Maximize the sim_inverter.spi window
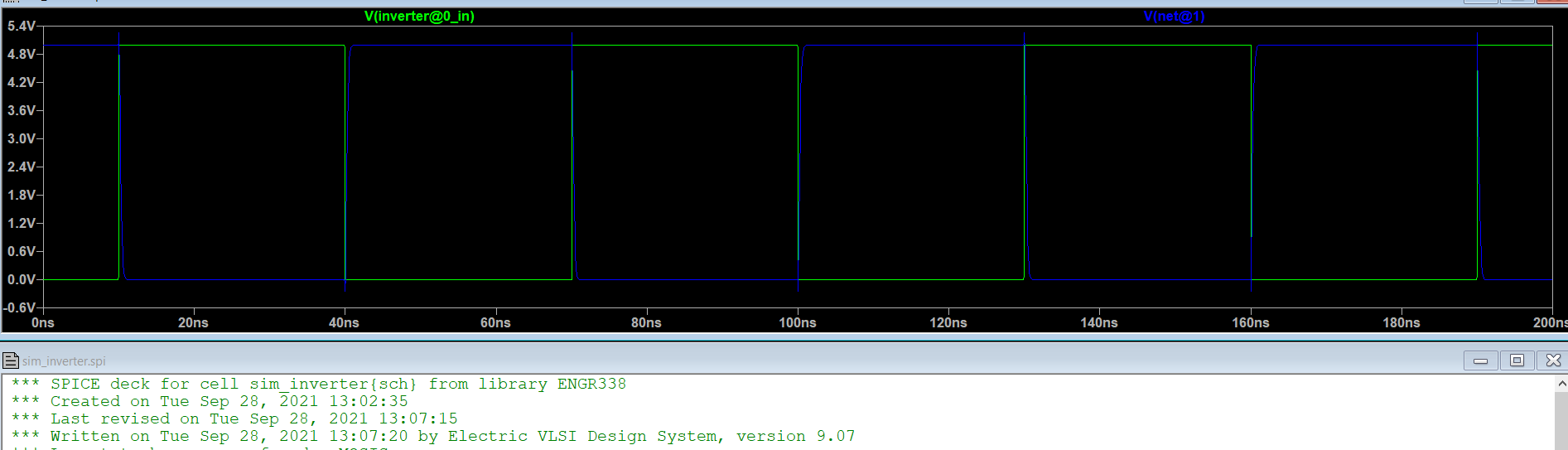The width and height of the screenshot is (1568, 450). click(x=1517, y=360)
